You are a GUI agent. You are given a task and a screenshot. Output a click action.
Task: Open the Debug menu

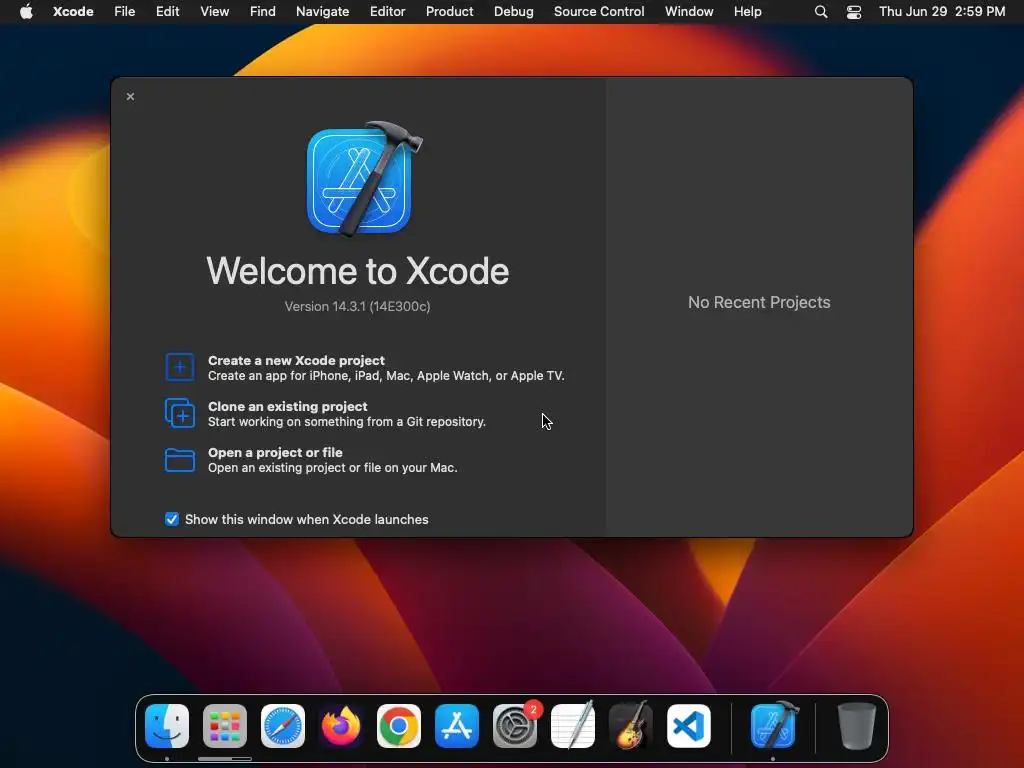point(514,11)
